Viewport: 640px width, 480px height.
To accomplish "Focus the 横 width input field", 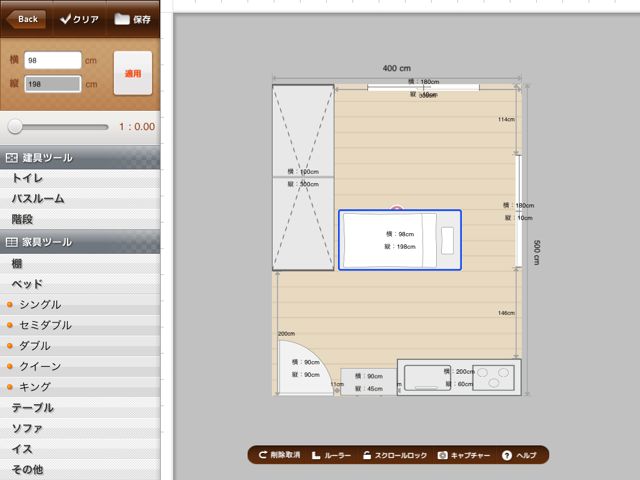I will pos(53,60).
